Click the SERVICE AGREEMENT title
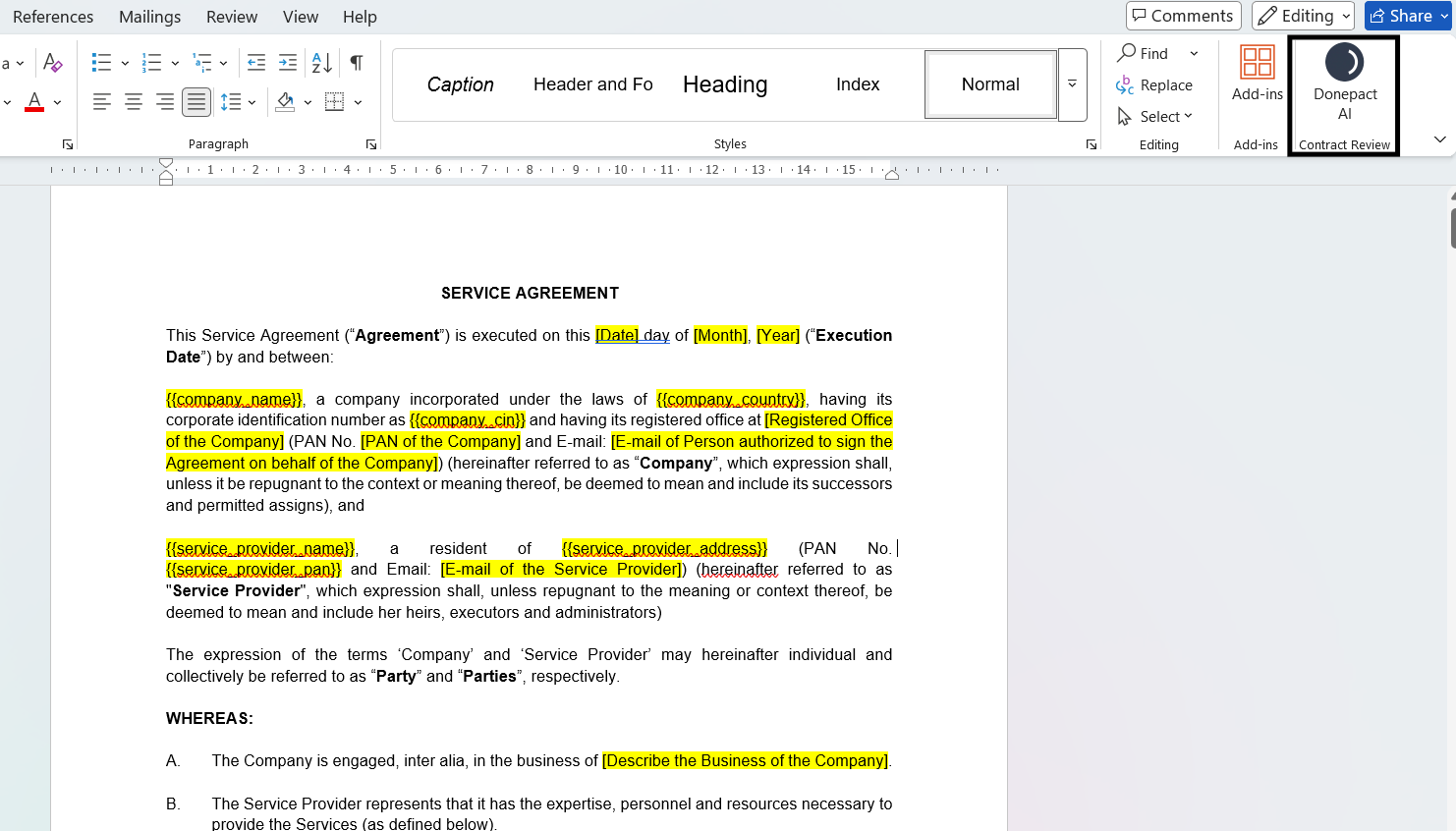Image resolution: width=1456 pixels, height=831 pixels. 530,293
